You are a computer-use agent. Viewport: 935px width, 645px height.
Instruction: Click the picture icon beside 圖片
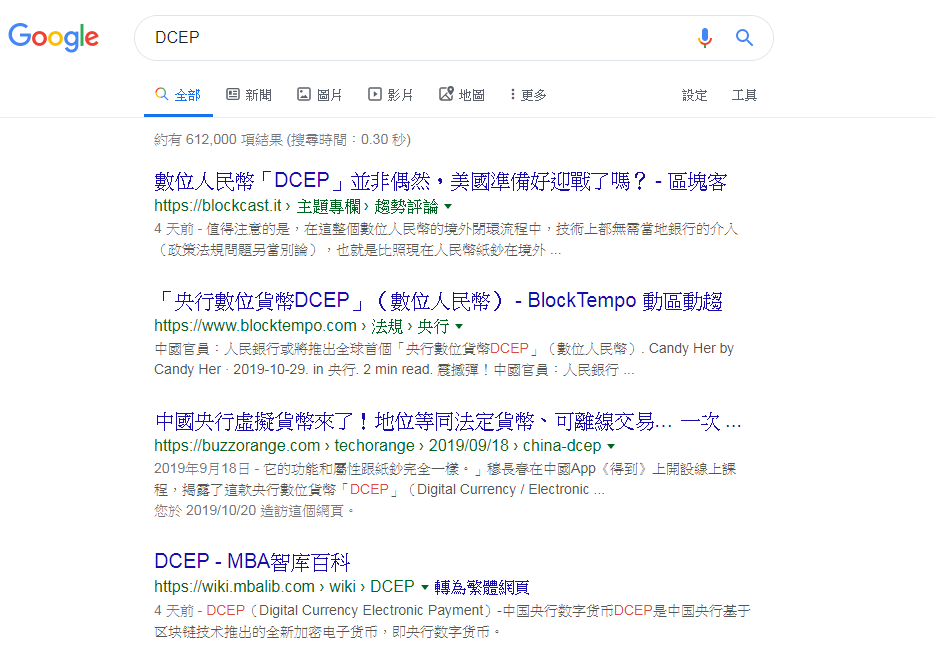coord(304,94)
